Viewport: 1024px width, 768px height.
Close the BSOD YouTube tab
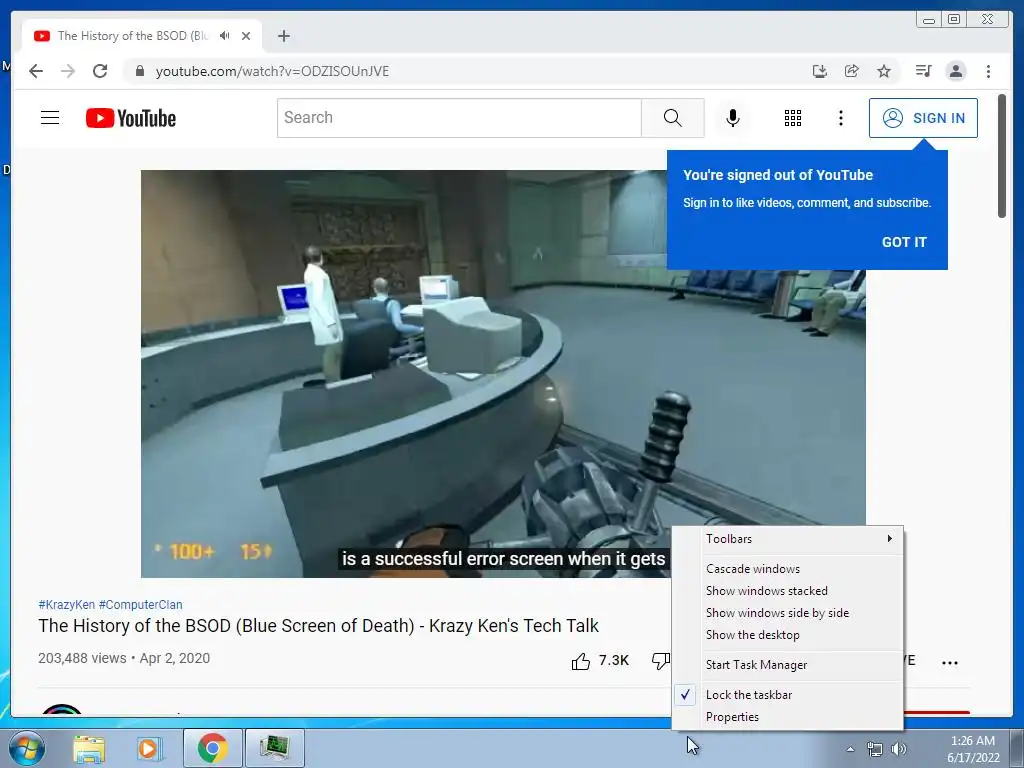246,36
